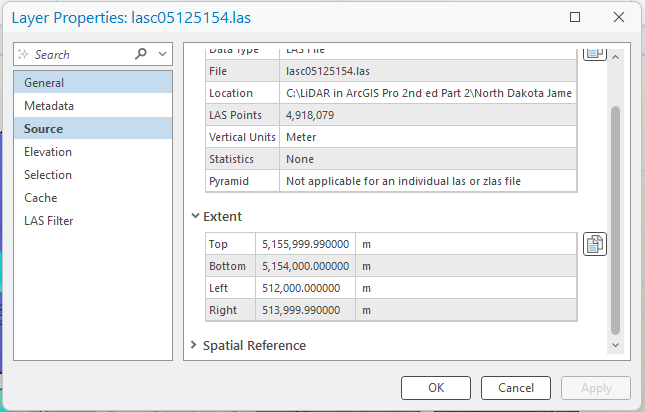Click the Vertical Units row label

(x=242, y=137)
